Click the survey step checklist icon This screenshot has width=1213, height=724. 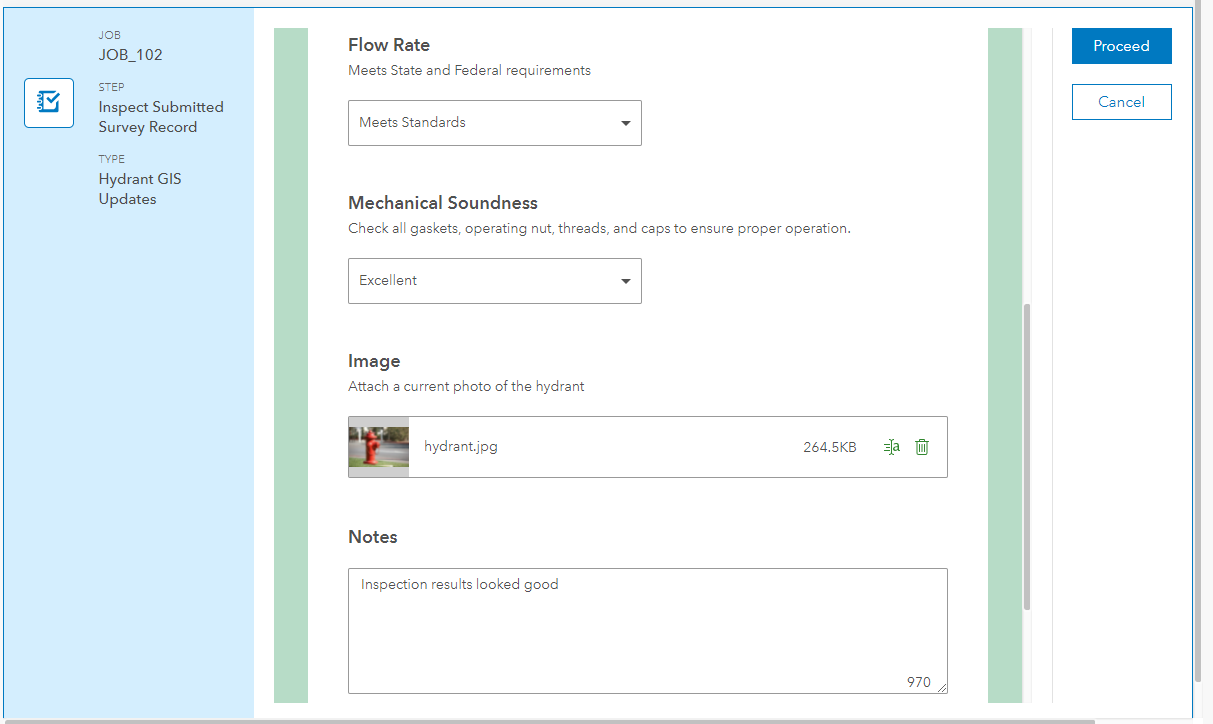click(49, 103)
